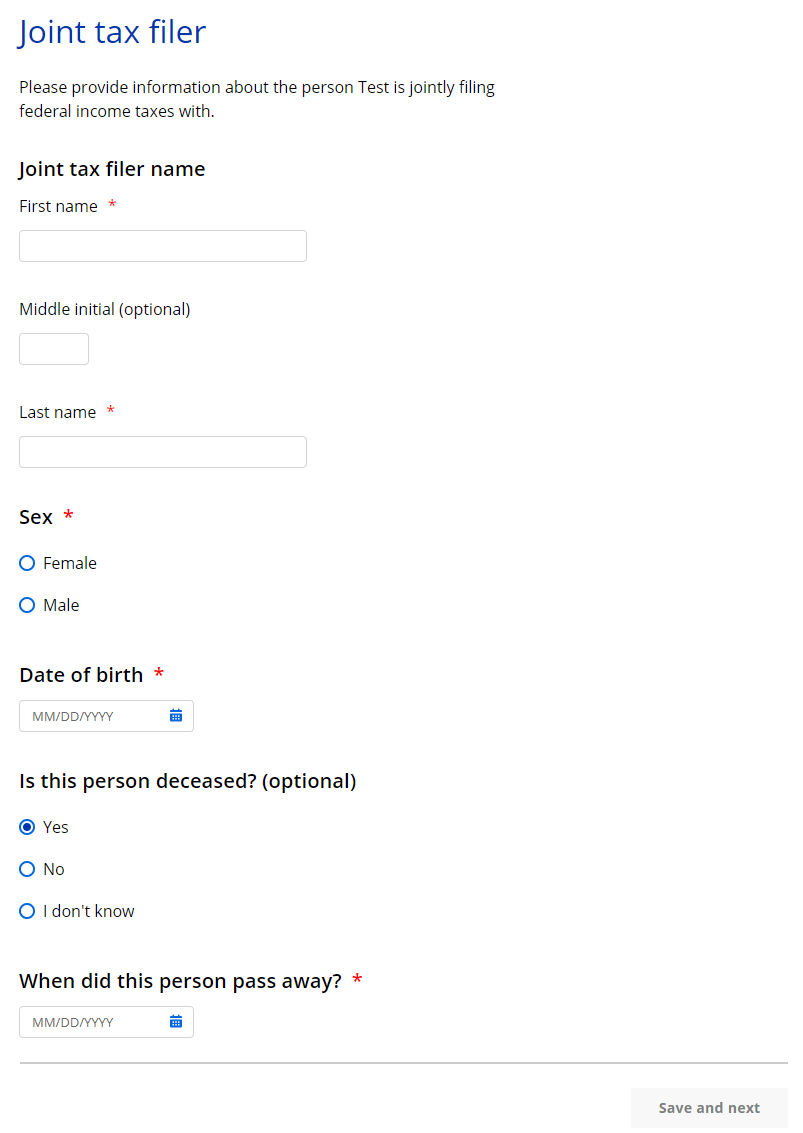Click the "First name" field label

[x=58, y=206]
